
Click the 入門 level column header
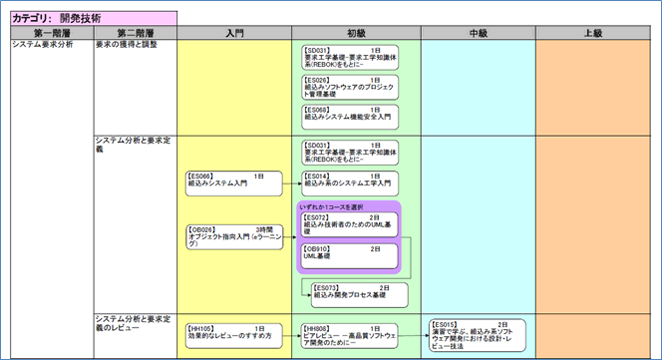234,33
